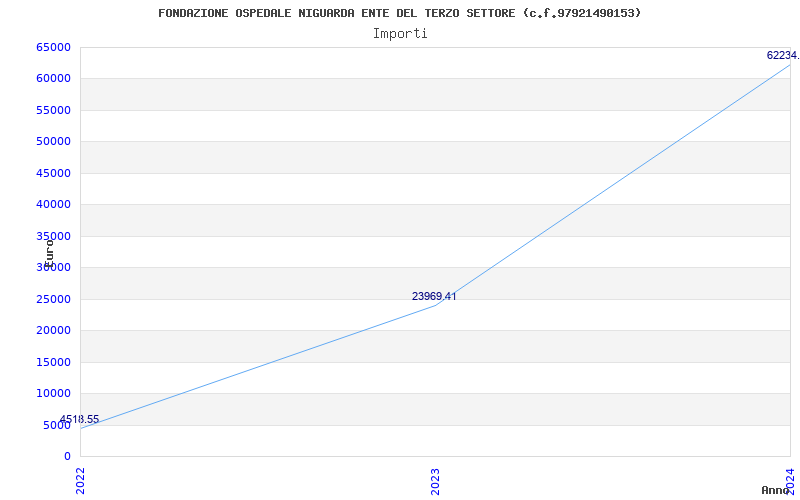Click the 45000 y-axis value
Viewport: 800px width, 500px height.
(x=53, y=173)
